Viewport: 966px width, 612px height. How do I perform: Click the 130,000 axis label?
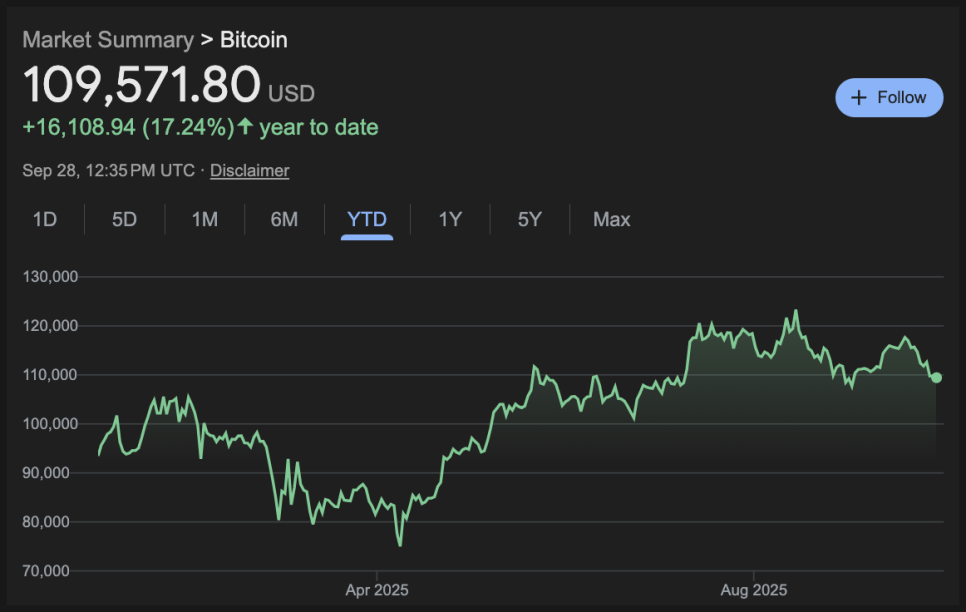tap(51, 277)
